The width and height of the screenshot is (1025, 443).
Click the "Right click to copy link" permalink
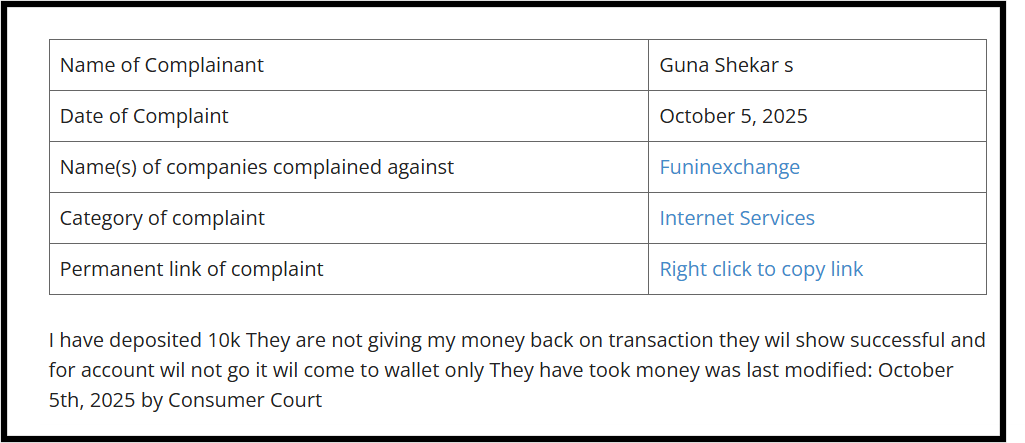click(760, 269)
